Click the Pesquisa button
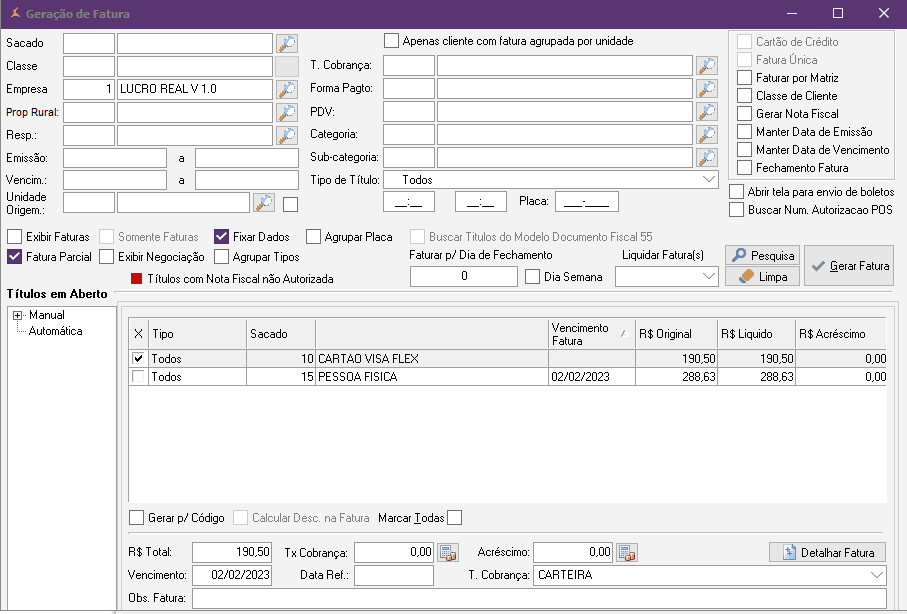907x614 pixels. [762, 256]
